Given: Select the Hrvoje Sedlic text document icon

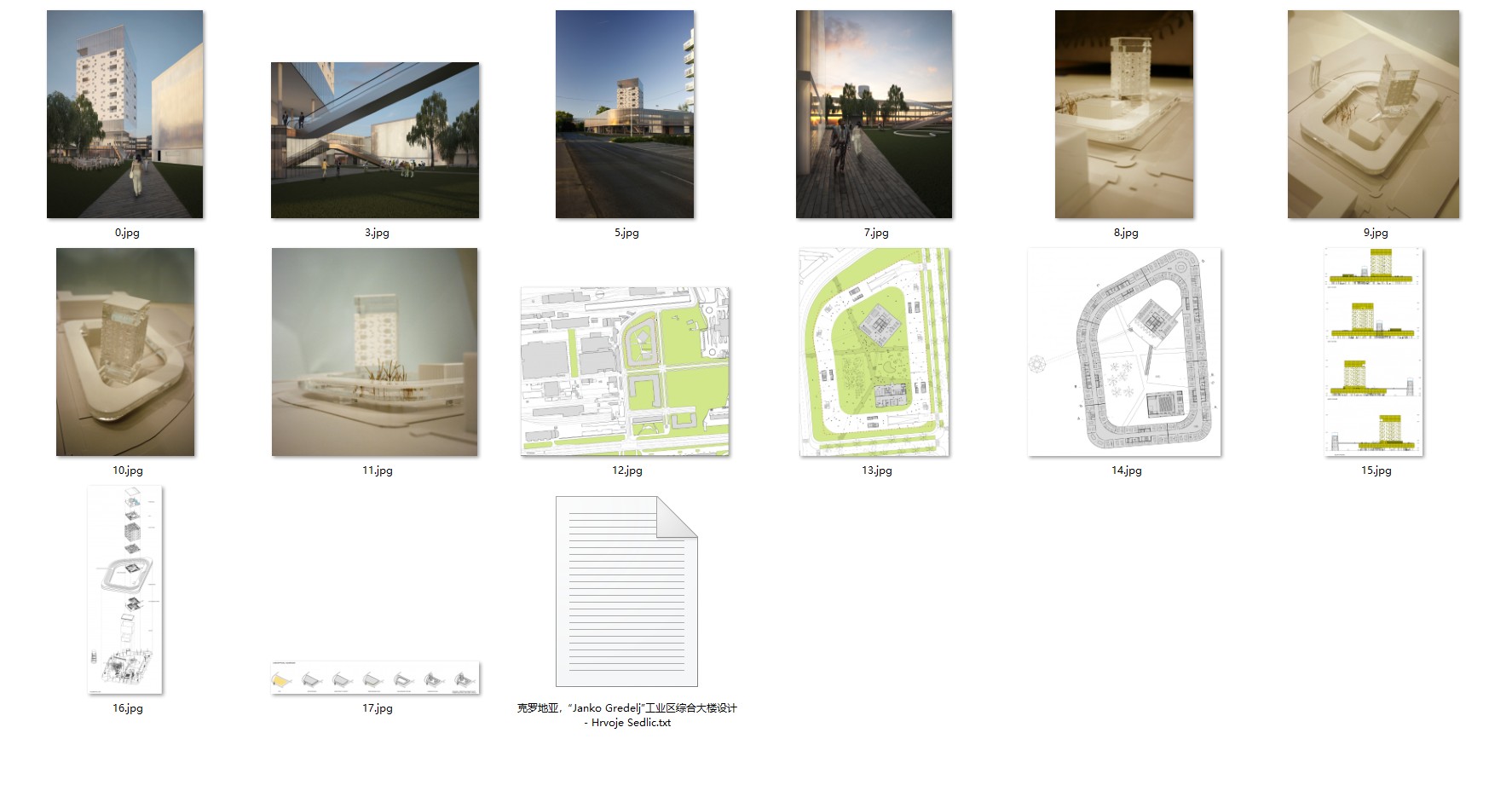Looking at the screenshot, I should [626, 592].
